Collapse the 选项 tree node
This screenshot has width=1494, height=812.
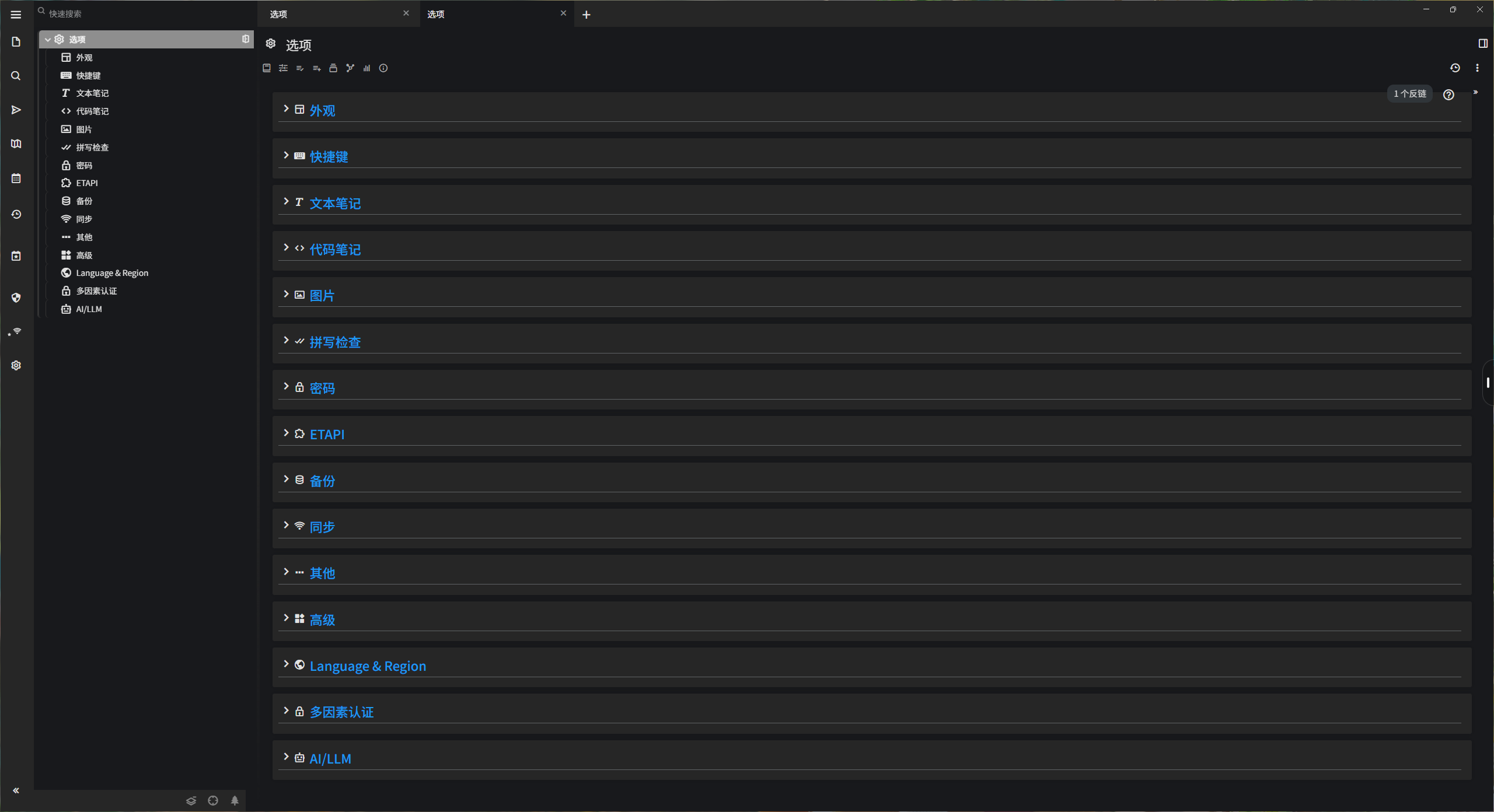[x=48, y=40]
